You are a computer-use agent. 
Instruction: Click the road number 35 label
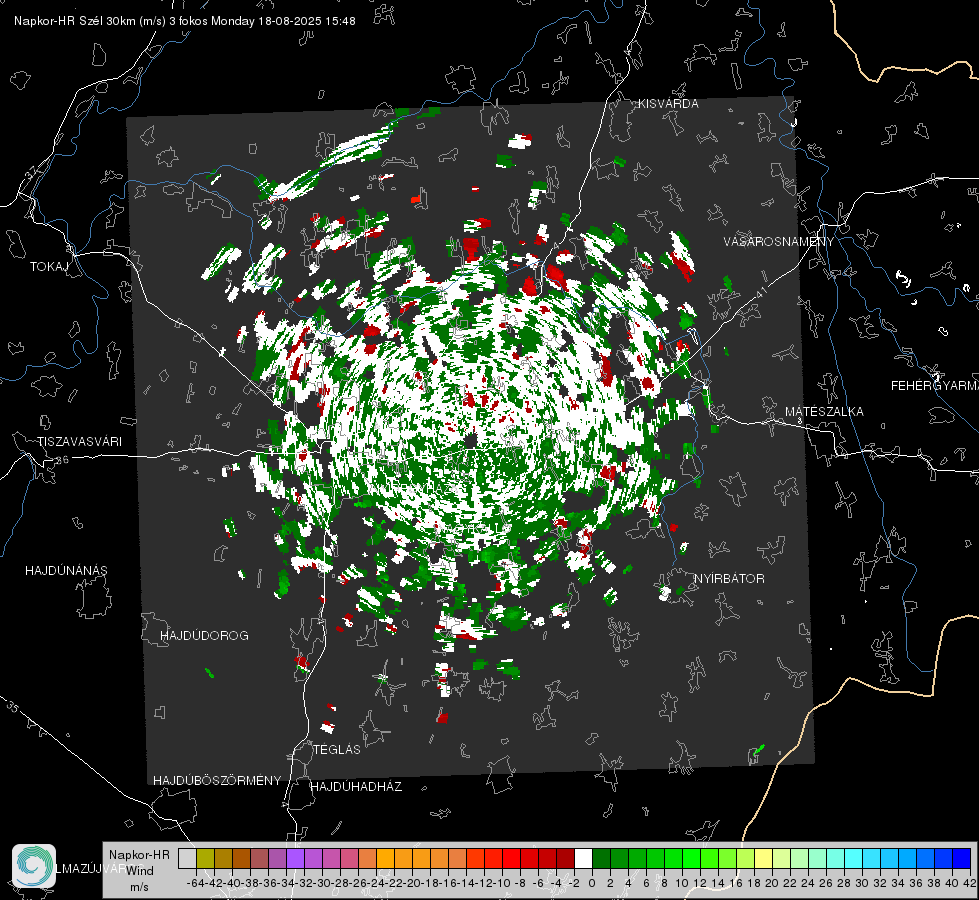coord(13,708)
